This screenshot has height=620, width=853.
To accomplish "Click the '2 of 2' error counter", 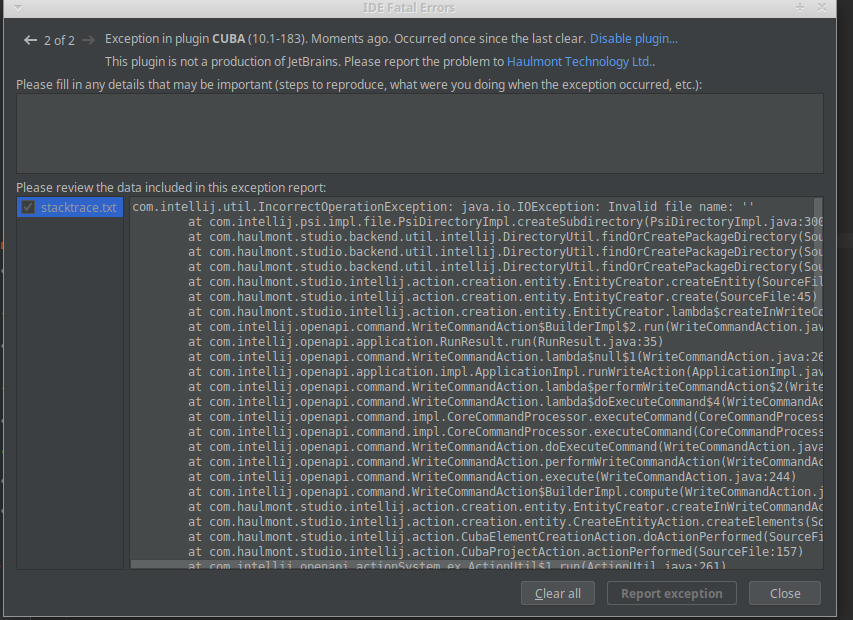I will click(59, 40).
